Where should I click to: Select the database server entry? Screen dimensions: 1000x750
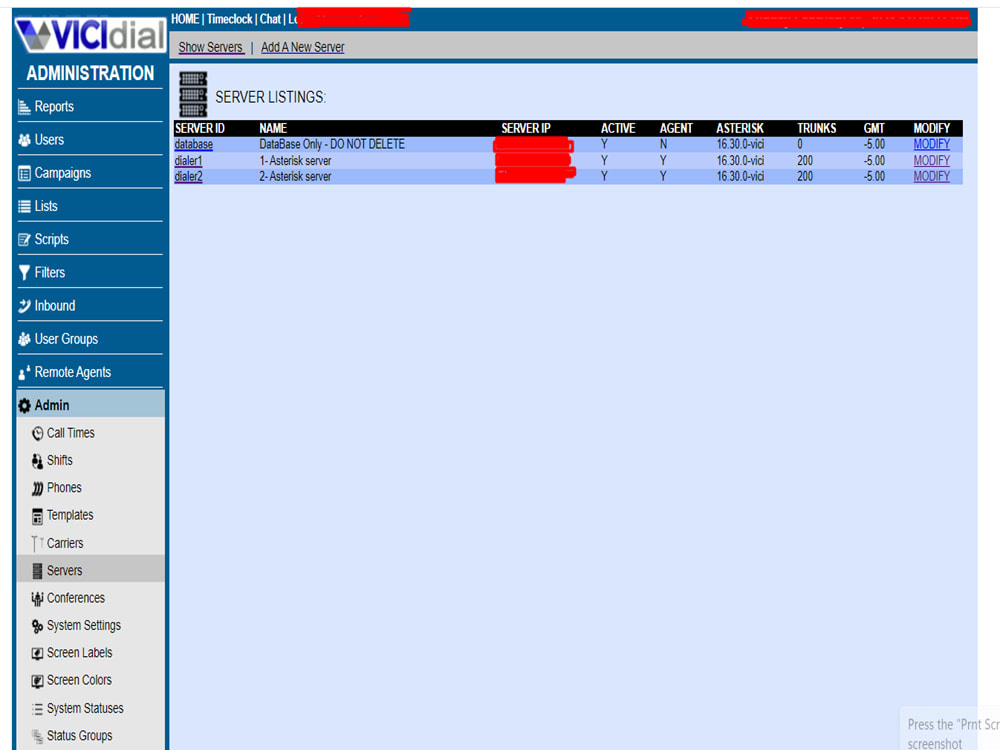192,144
